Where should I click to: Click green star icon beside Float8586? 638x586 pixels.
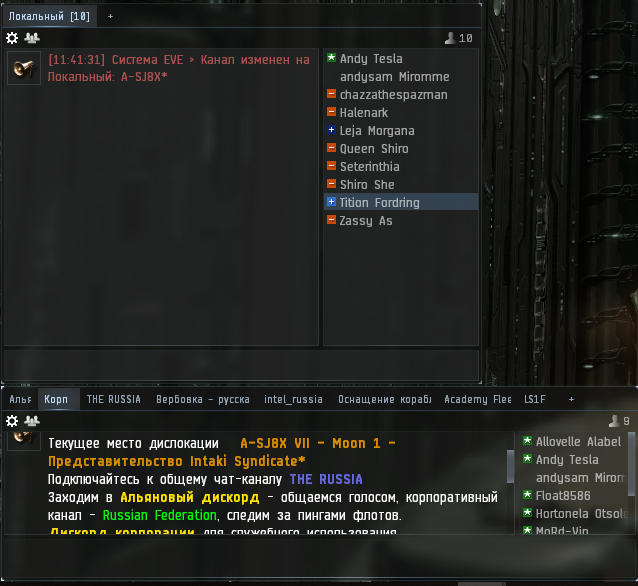[x=527, y=495]
